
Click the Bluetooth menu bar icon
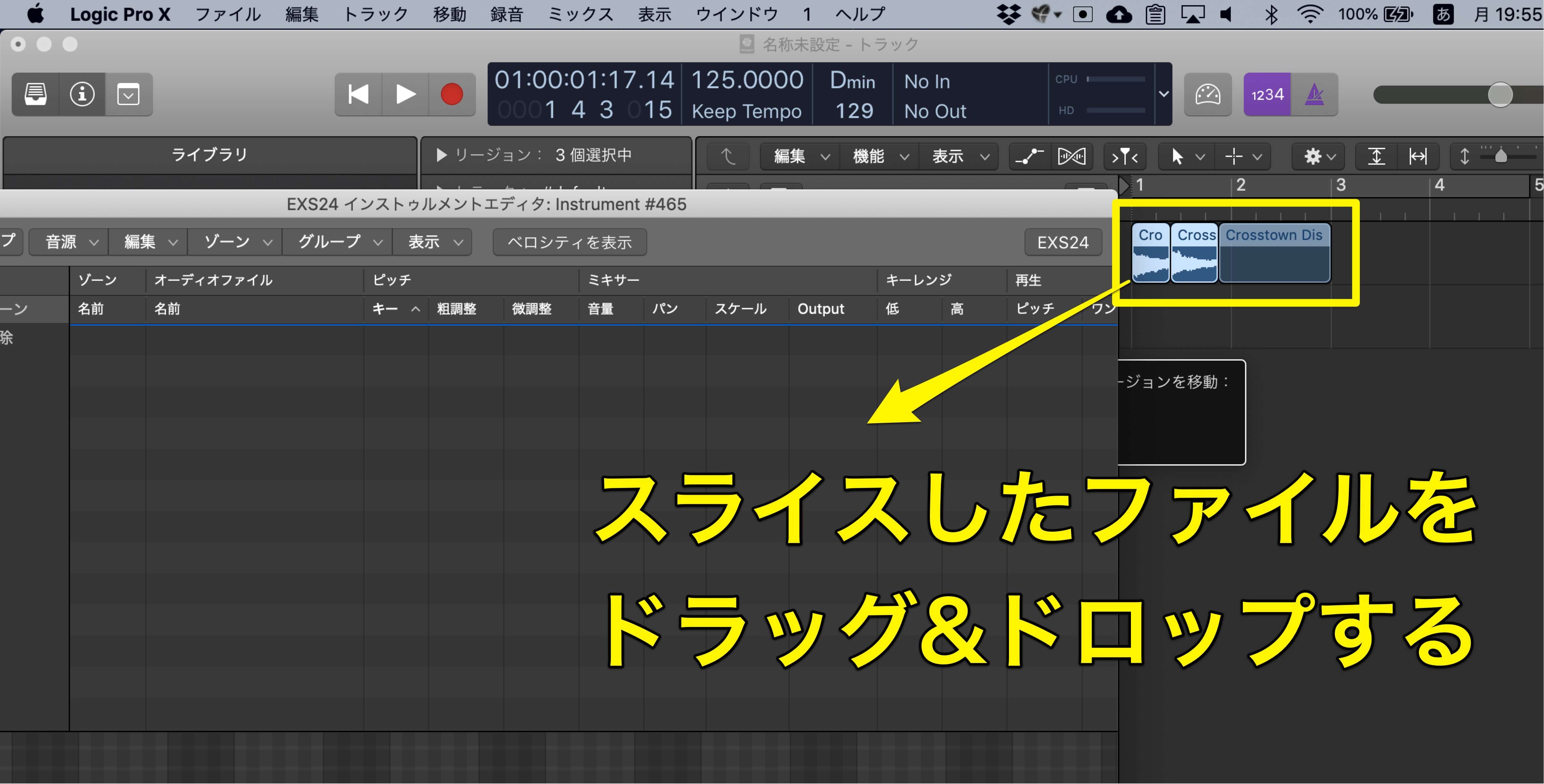(1271, 14)
